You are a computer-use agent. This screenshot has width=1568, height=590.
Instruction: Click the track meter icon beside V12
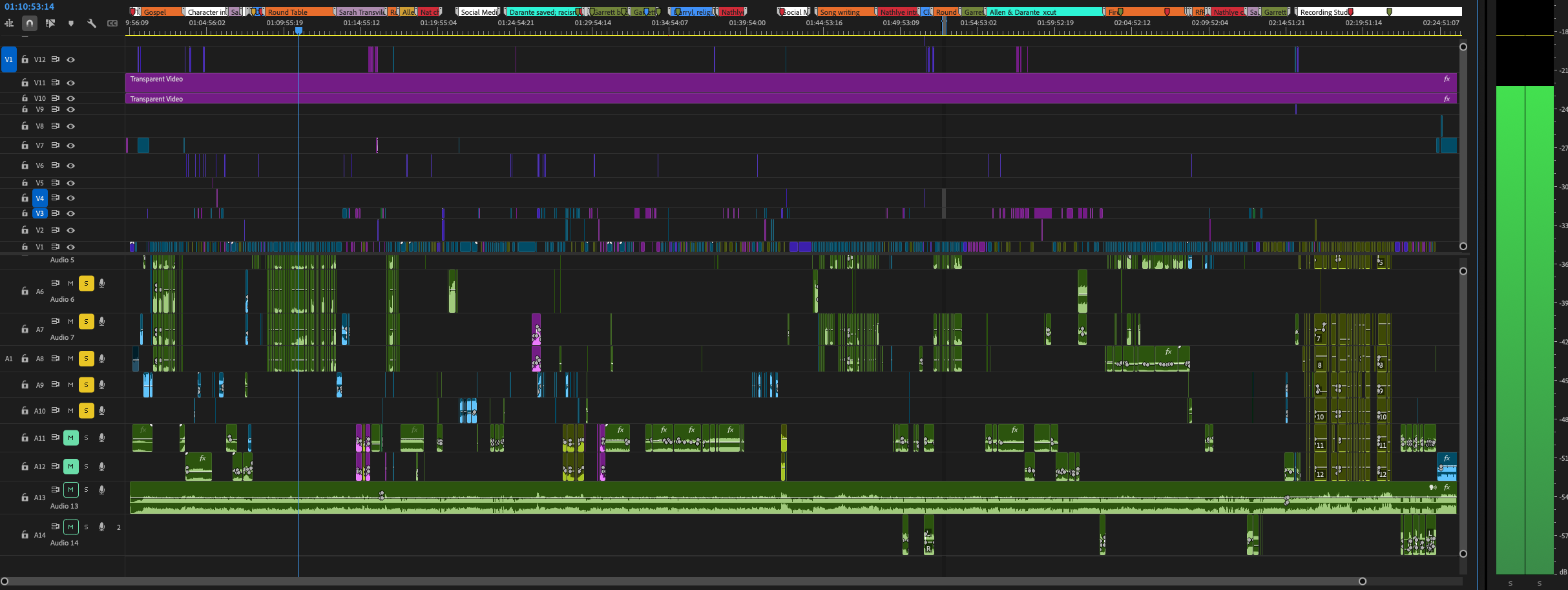coord(54,59)
